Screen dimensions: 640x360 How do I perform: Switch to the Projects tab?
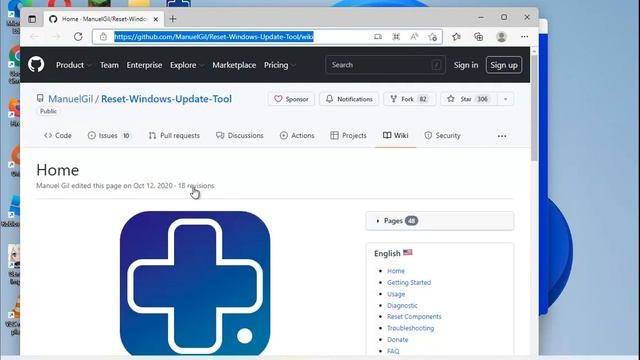348,136
